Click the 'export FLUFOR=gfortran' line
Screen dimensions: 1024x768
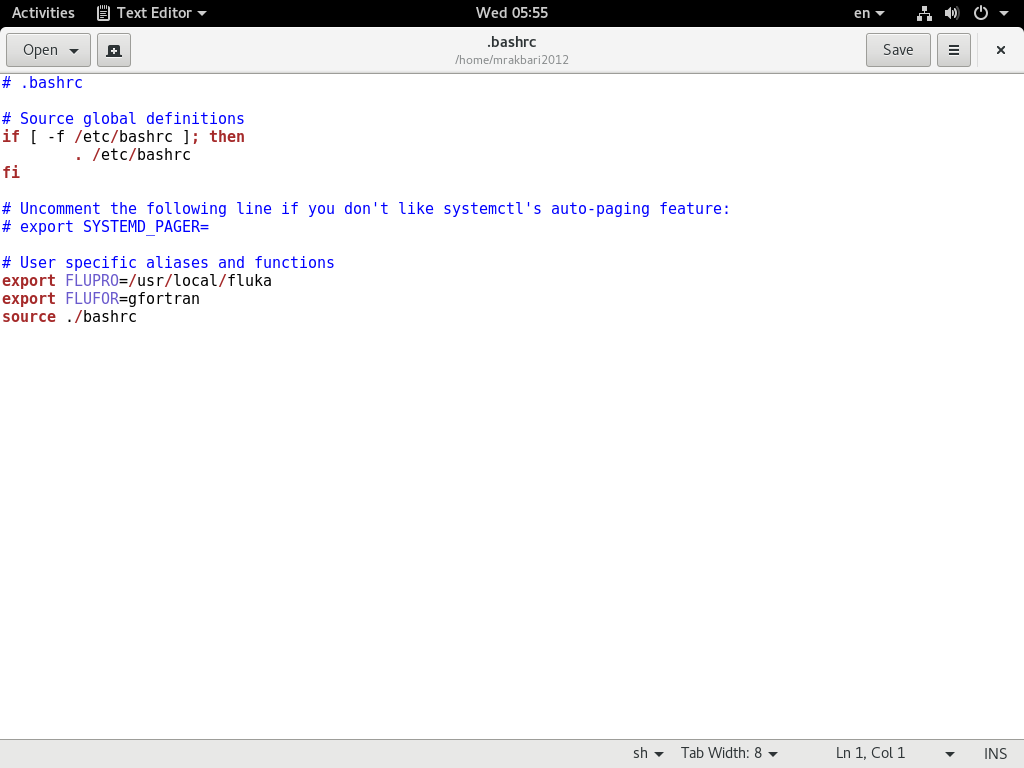(x=101, y=298)
